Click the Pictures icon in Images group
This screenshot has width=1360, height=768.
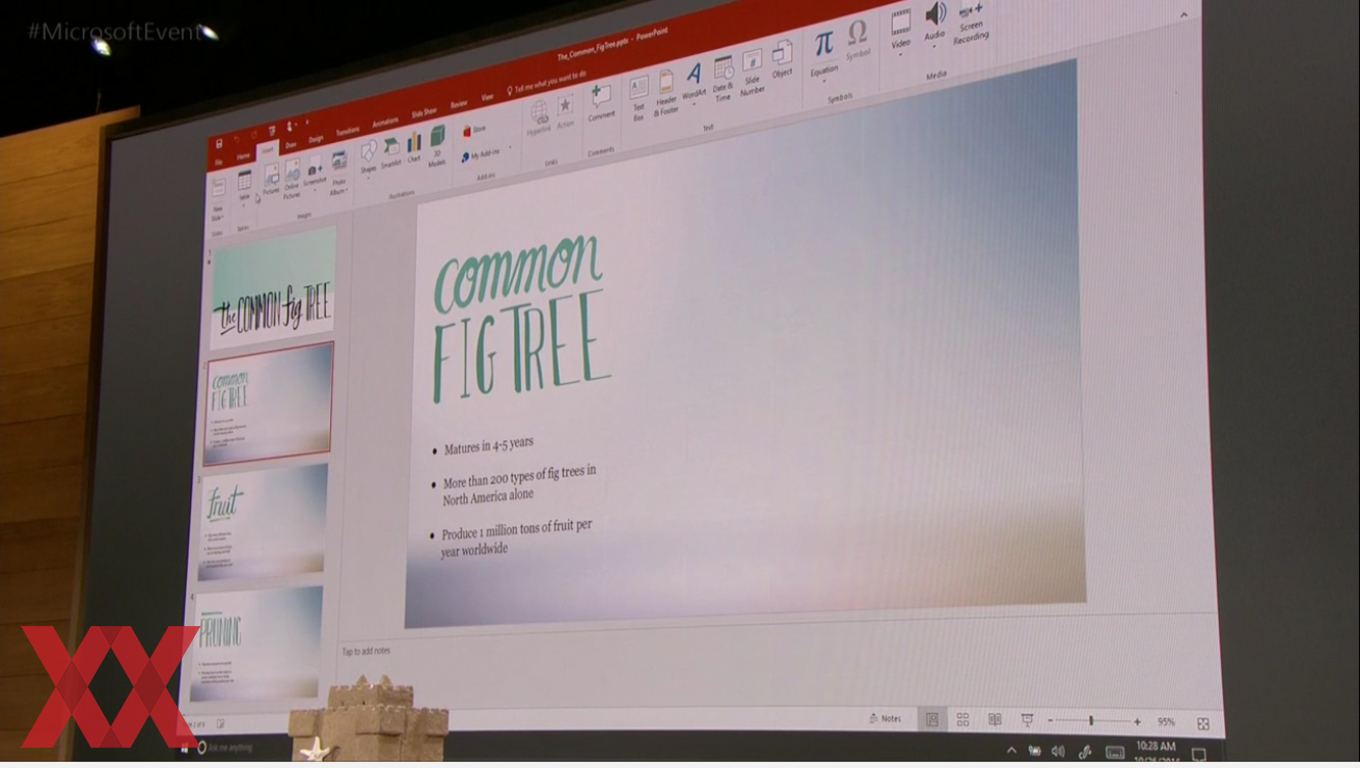[271, 180]
